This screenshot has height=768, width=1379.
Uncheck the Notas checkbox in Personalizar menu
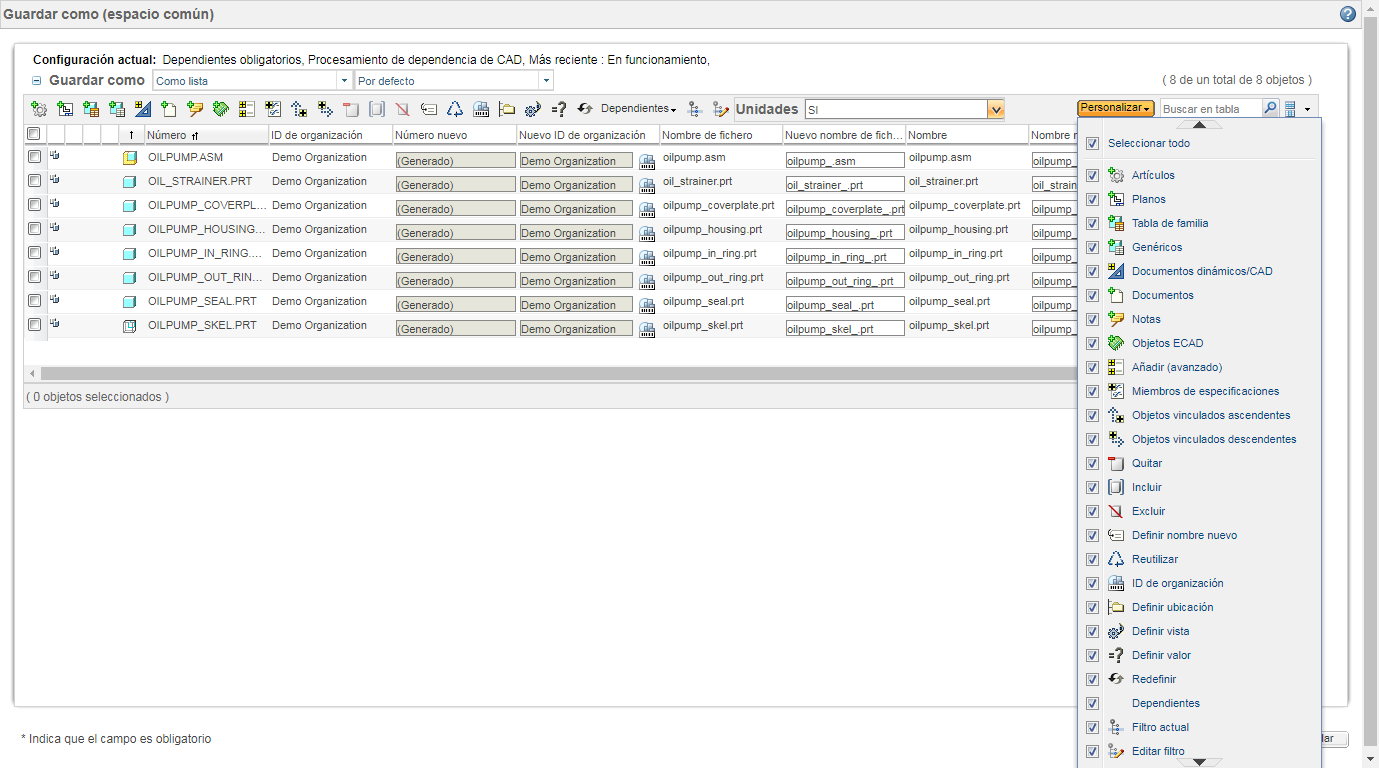1092,319
